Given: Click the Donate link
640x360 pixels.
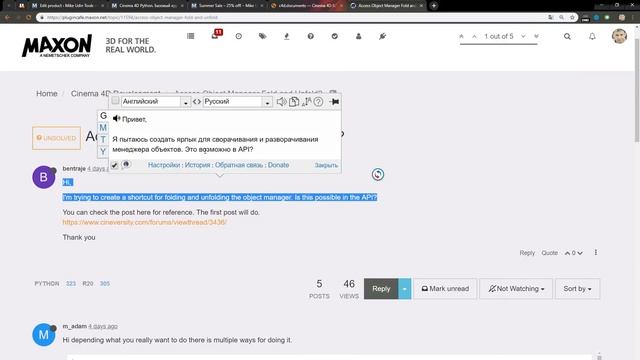Looking at the screenshot, I should pyautogui.click(x=278, y=165).
